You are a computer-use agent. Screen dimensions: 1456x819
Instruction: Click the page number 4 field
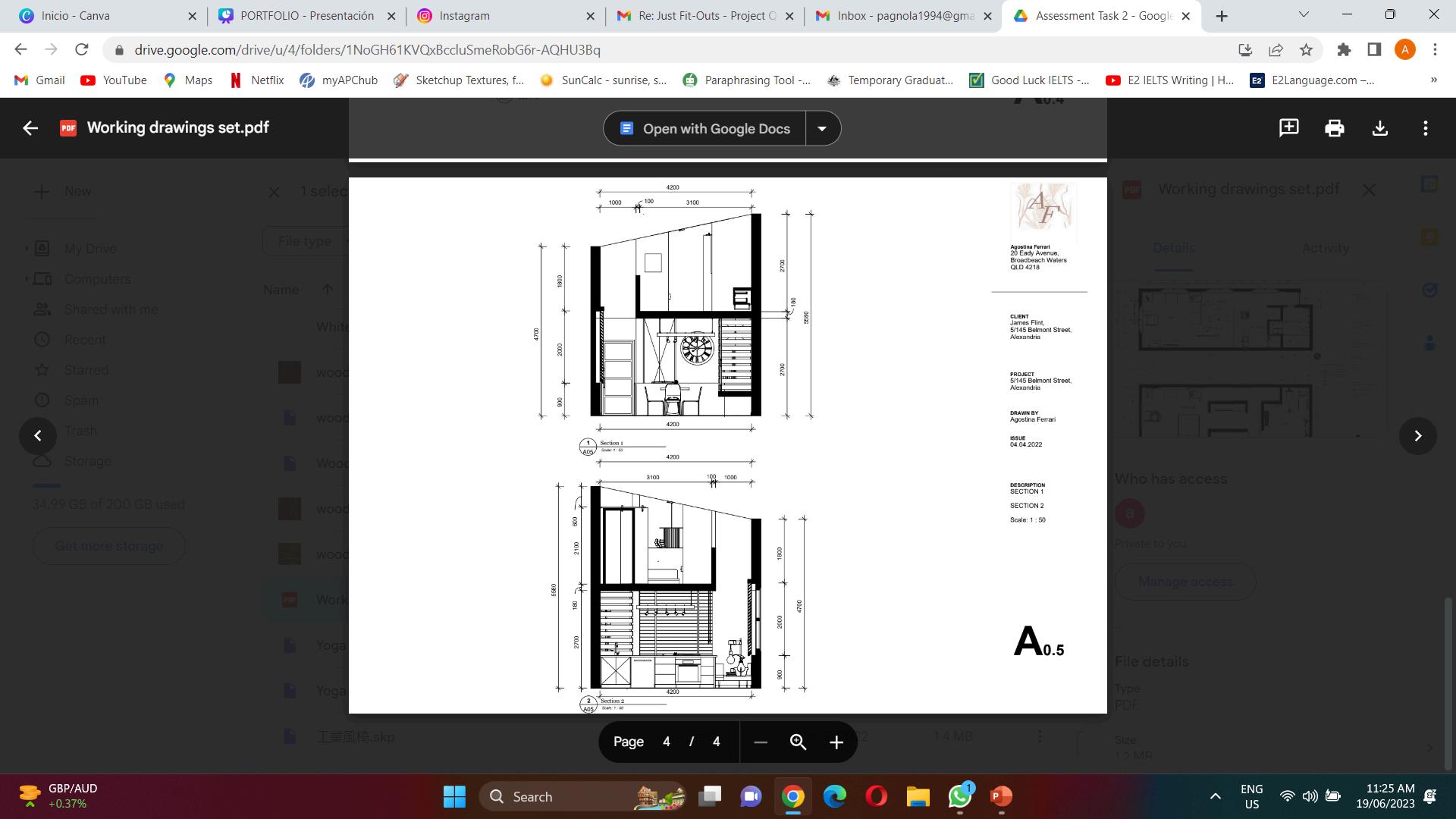point(666,742)
